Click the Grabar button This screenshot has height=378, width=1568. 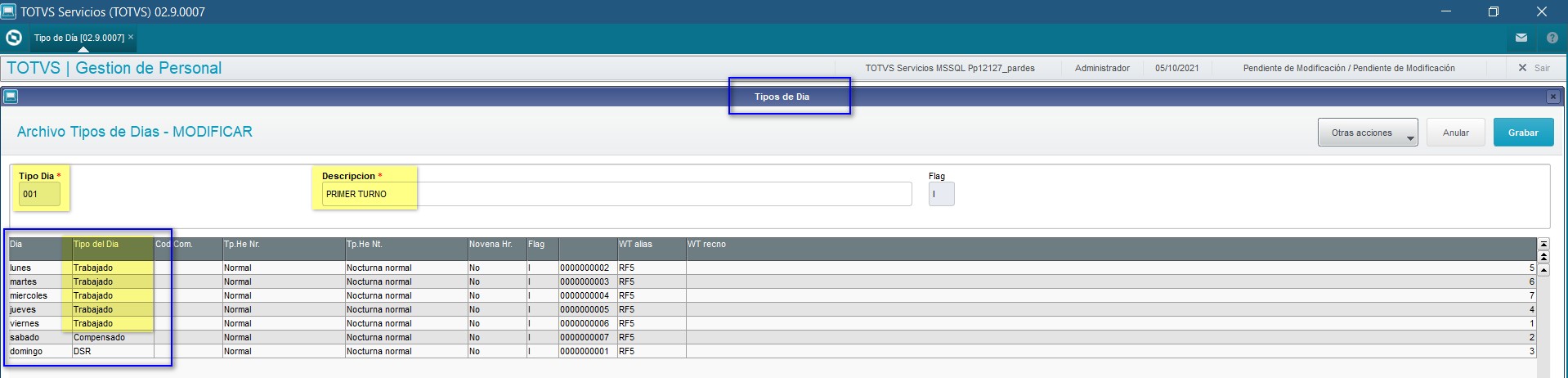(x=1523, y=133)
